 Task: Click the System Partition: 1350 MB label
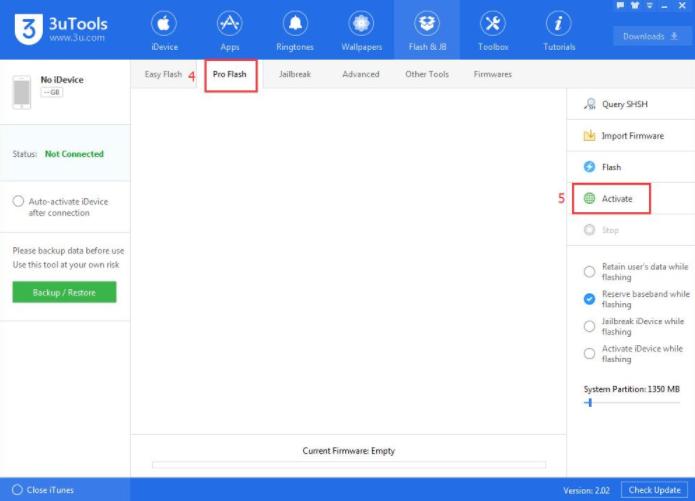632,389
